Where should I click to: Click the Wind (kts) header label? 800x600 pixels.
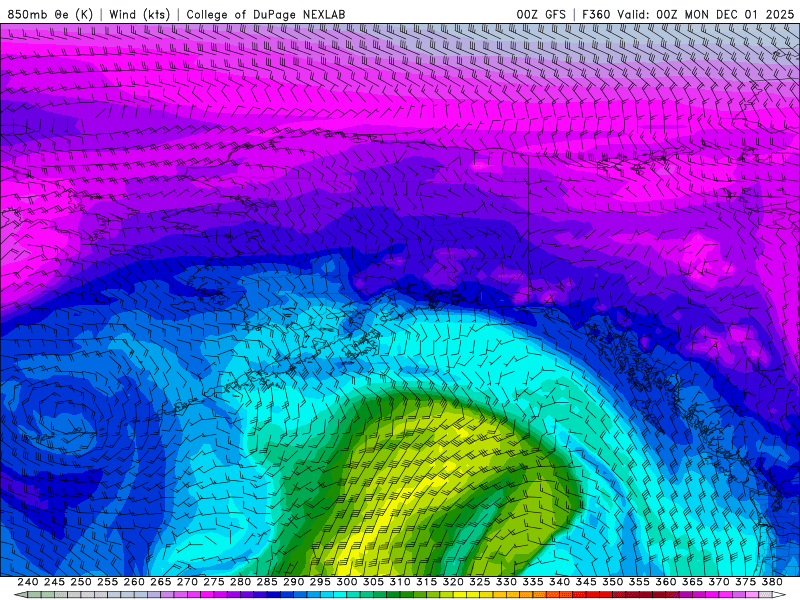coord(139,14)
